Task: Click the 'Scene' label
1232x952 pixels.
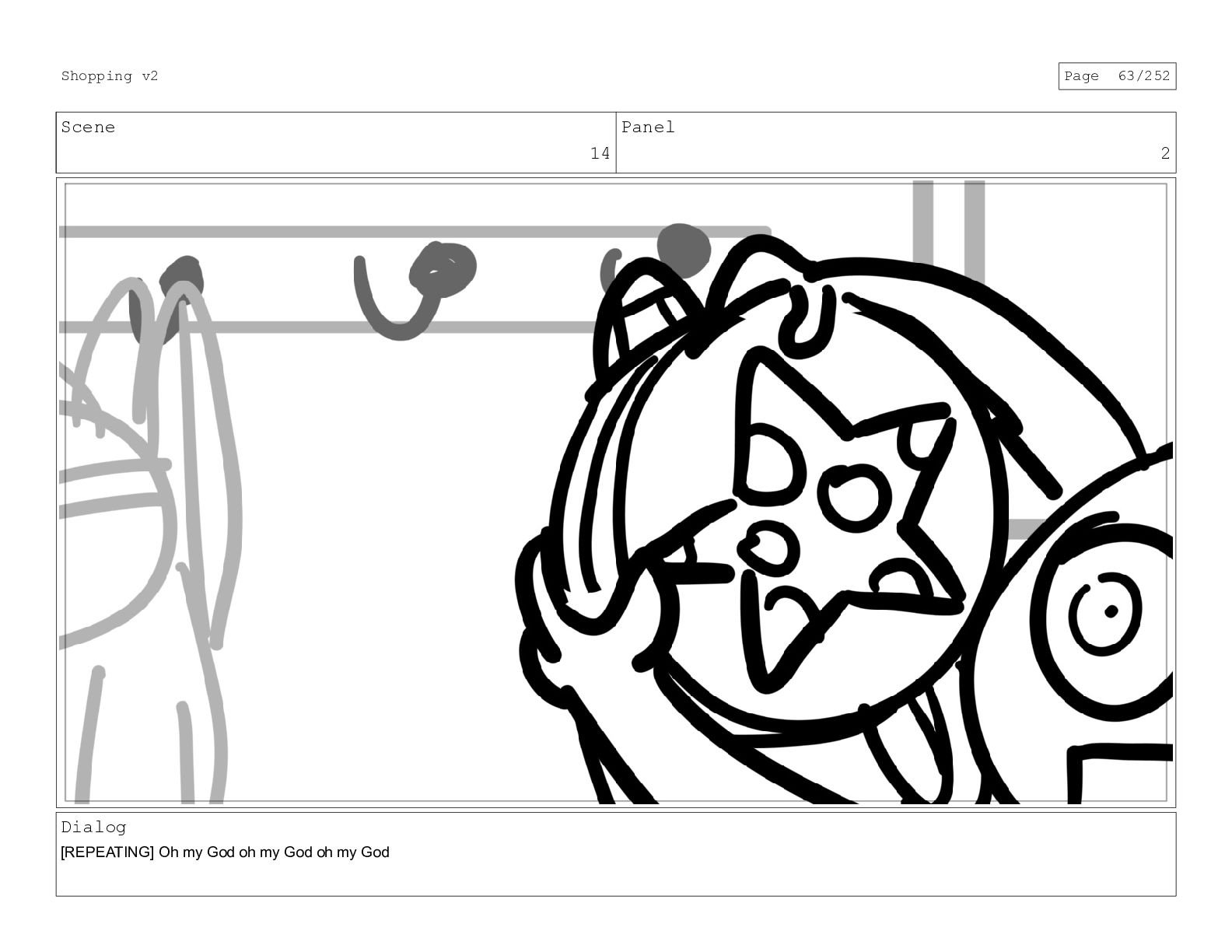Action: [88, 128]
